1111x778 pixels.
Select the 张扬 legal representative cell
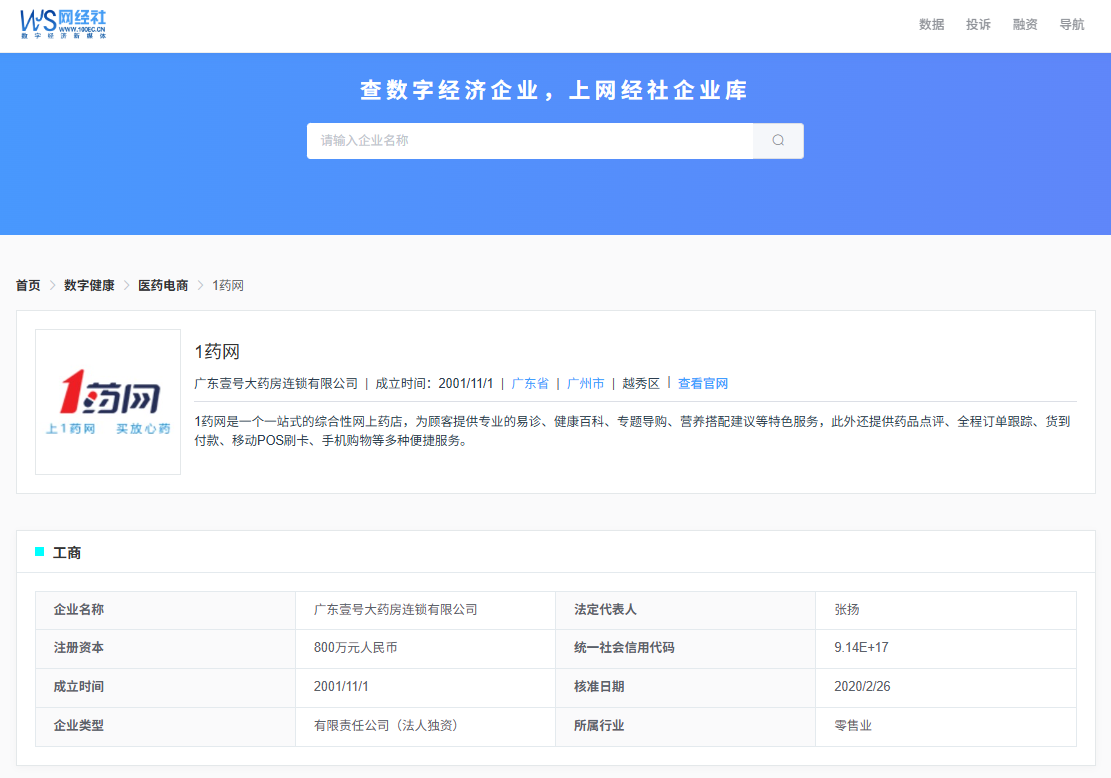[945, 609]
